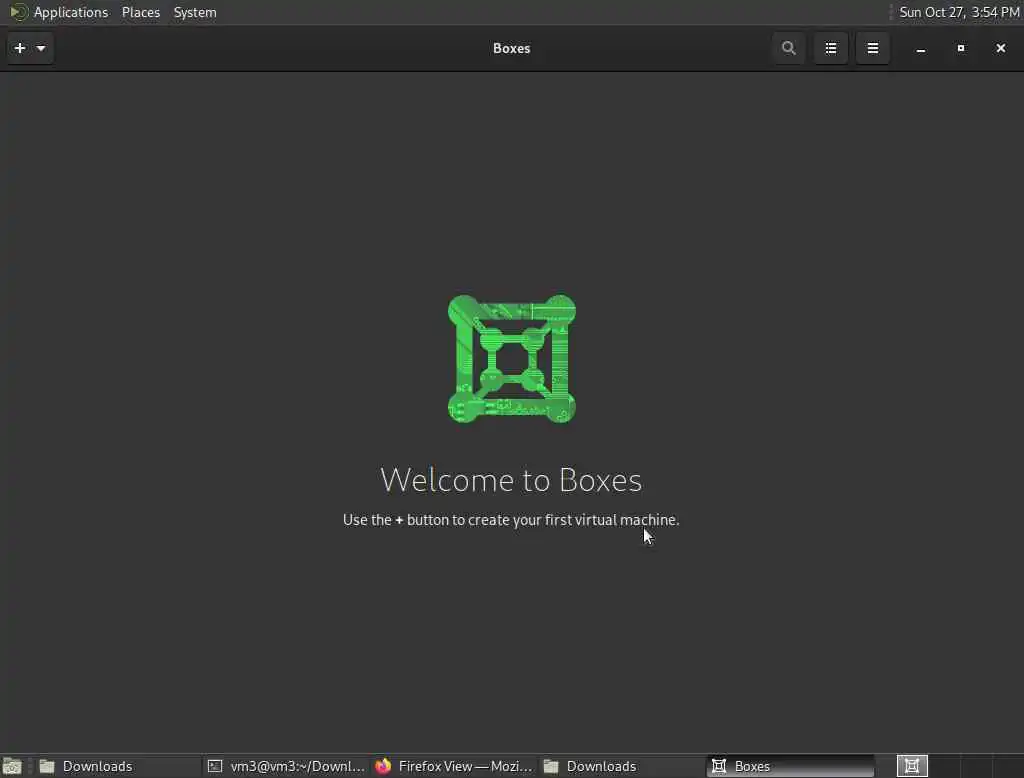Click the workspace switcher's Boxes workspace icon
This screenshot has height=778, width=1024.
(912, 766)
